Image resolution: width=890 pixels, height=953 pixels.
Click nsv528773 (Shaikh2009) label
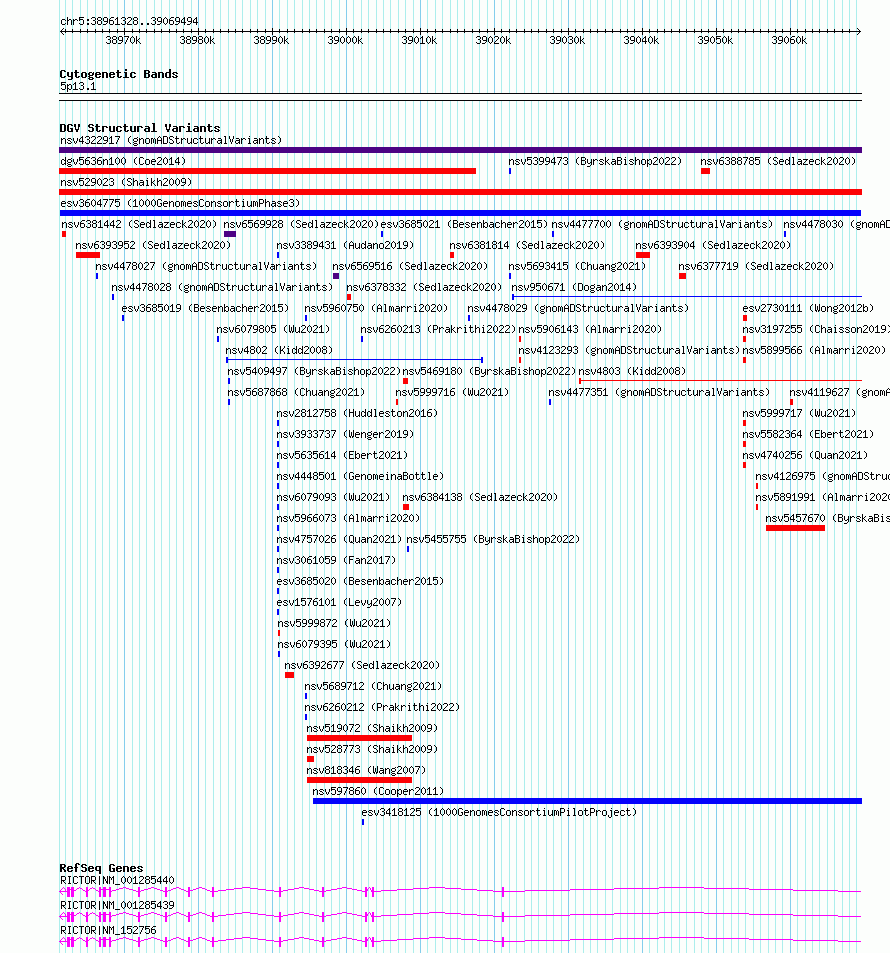click(x=372, y=749)
